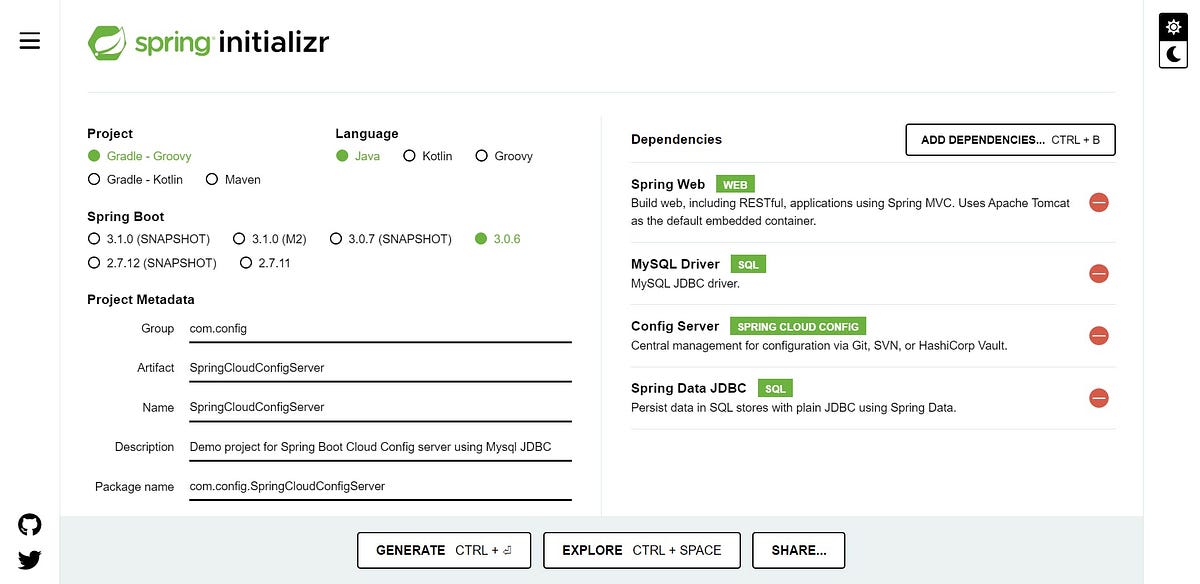Open the Share dialog
The width and height of the screenshot is (1200, 584).
[x=798, y=549]
